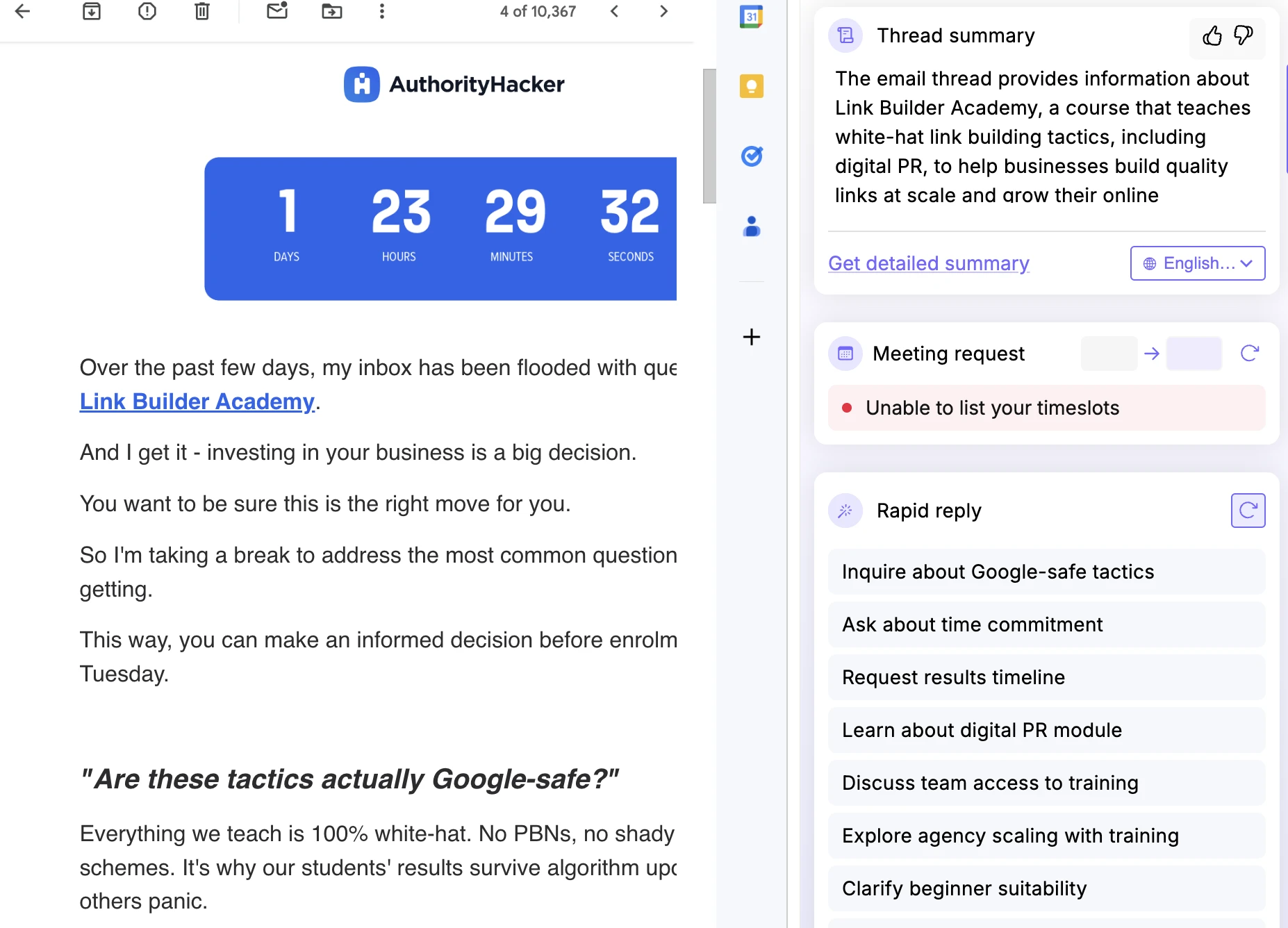Delete email with trash icon
This screenshot has width=1288, height=928.
[202, 11]
